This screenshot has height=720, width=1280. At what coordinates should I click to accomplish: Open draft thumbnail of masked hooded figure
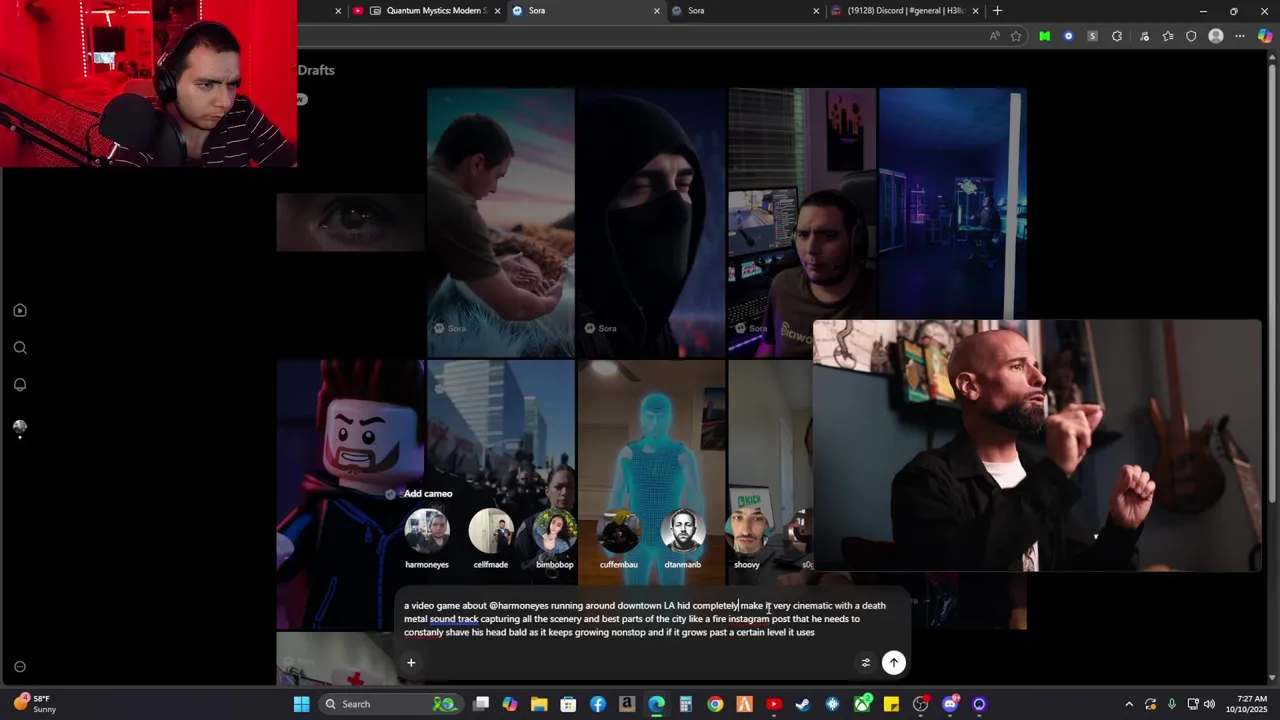coord(651,222)
